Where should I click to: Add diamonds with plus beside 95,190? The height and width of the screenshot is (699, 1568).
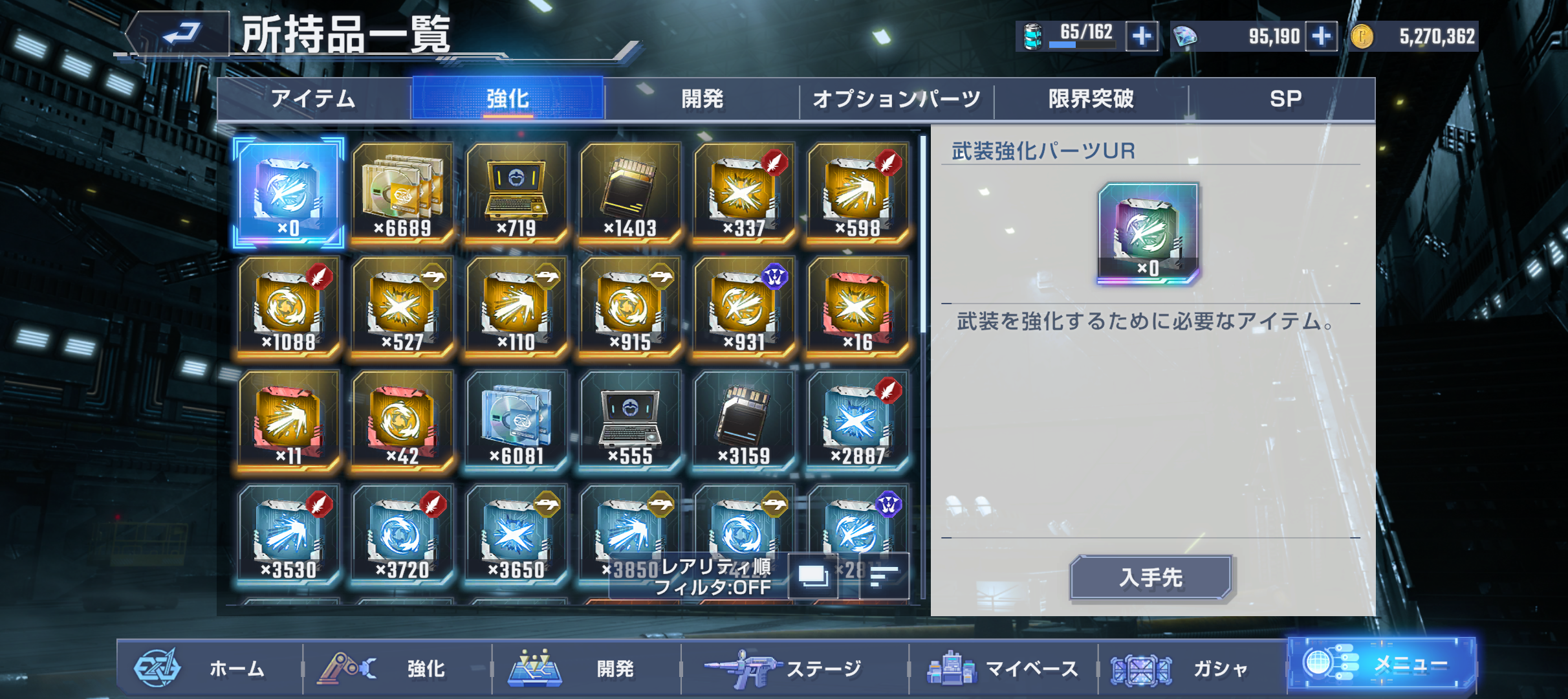(1321, 36)
